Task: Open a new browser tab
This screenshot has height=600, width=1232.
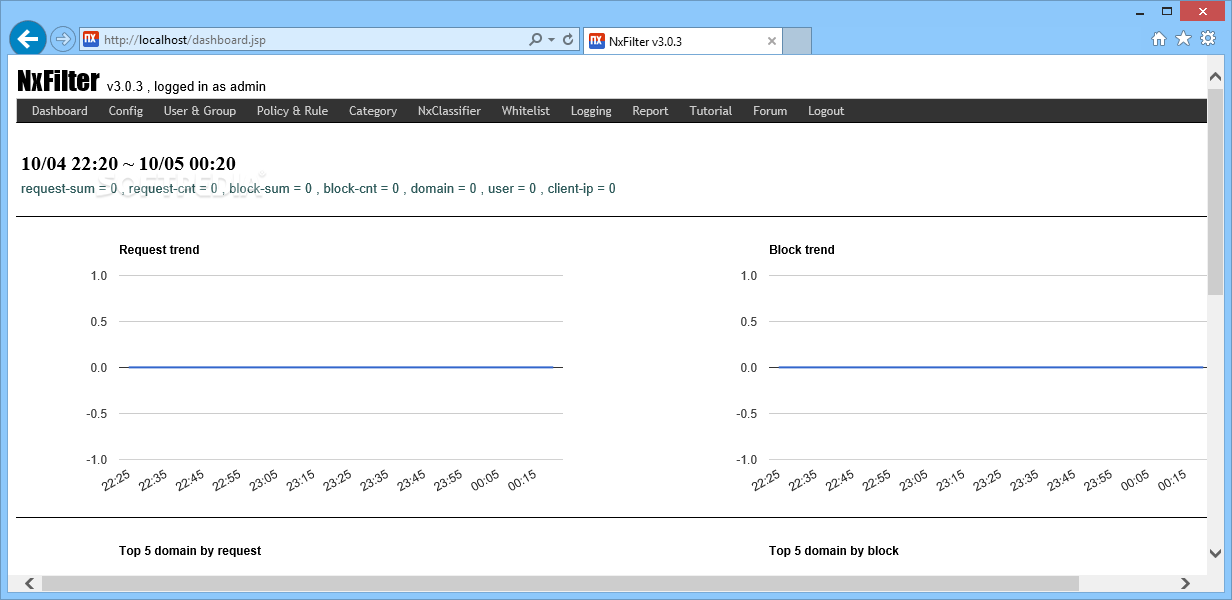Action: pos(797,41)
